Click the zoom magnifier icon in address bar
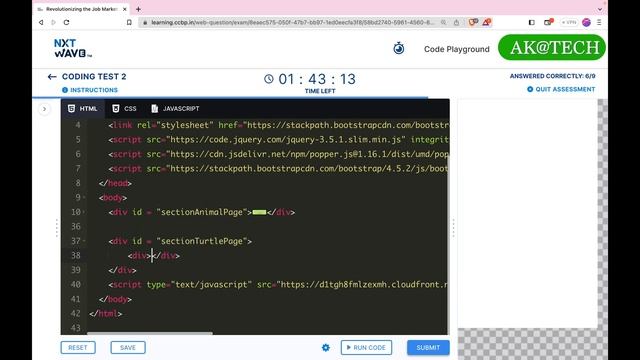The height and width of the screenshot is (360, 640). [x=443, y=22]
